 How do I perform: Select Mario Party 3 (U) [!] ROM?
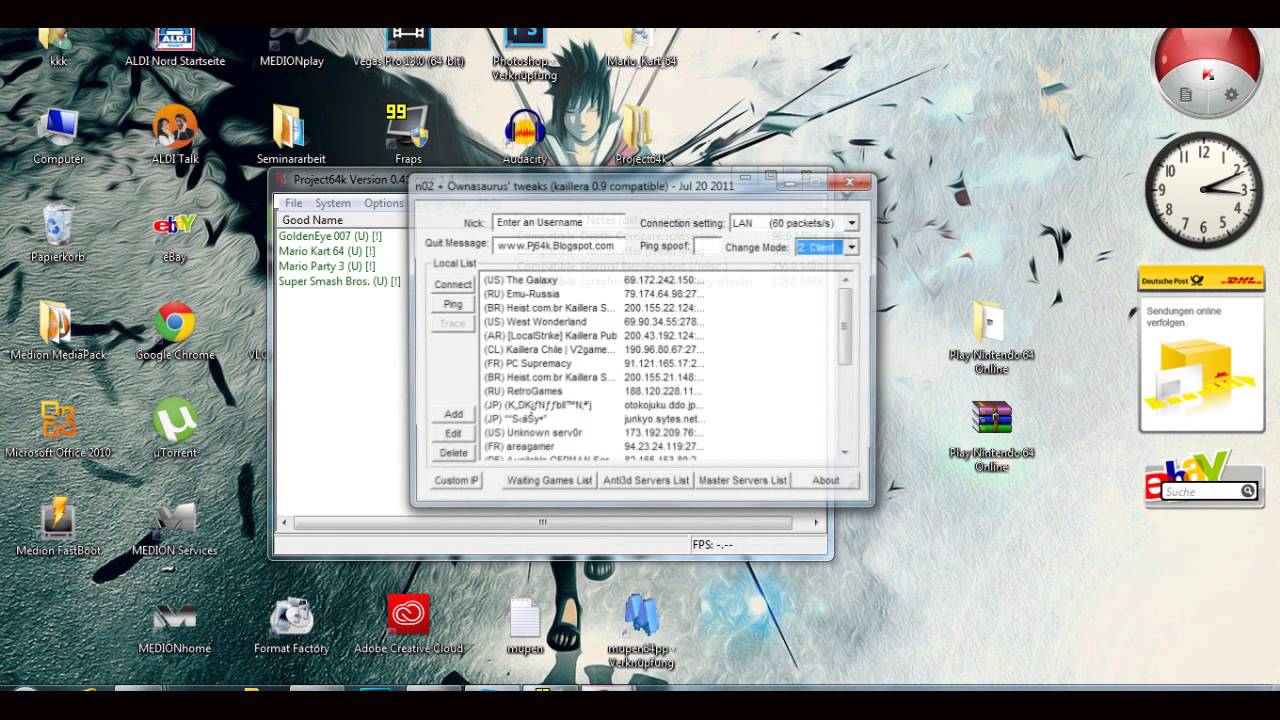(327, 266)
